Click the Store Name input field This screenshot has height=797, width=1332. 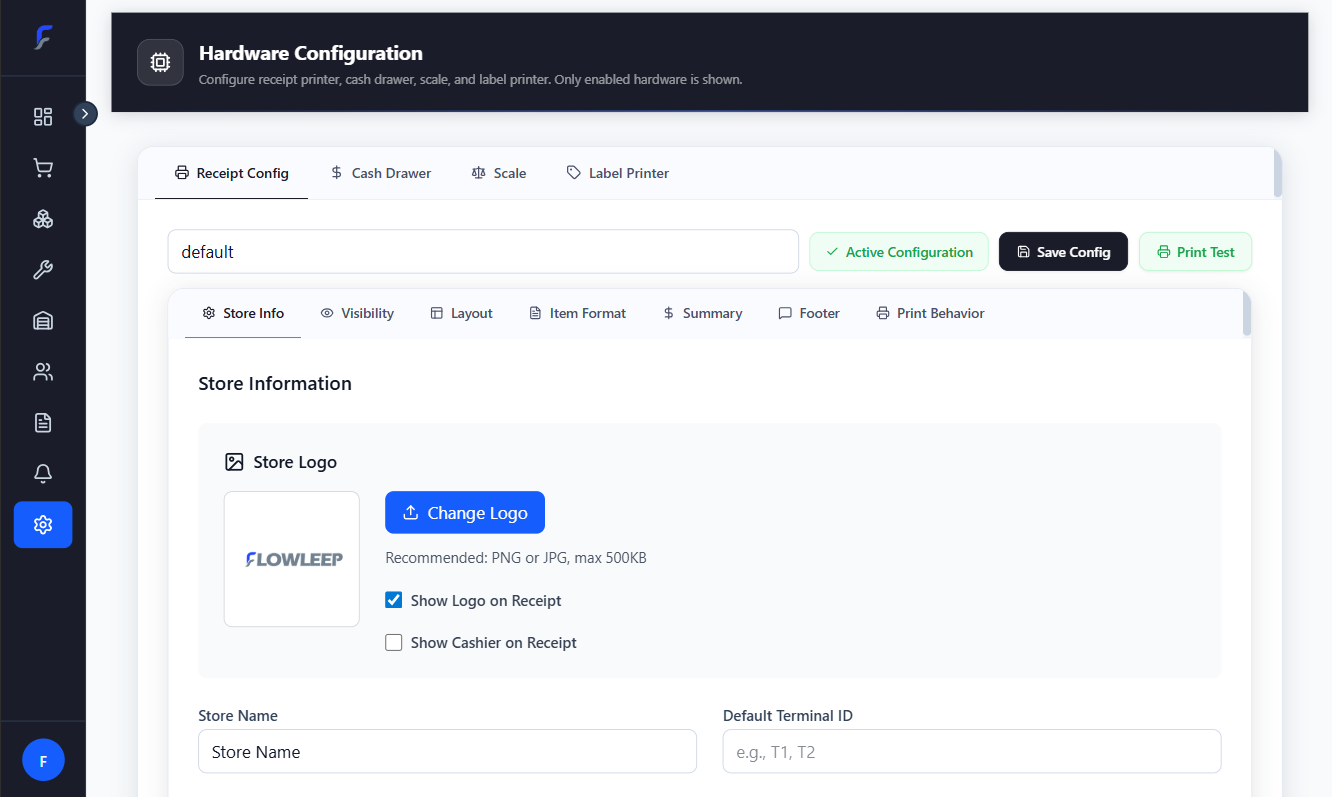(447, 751)
